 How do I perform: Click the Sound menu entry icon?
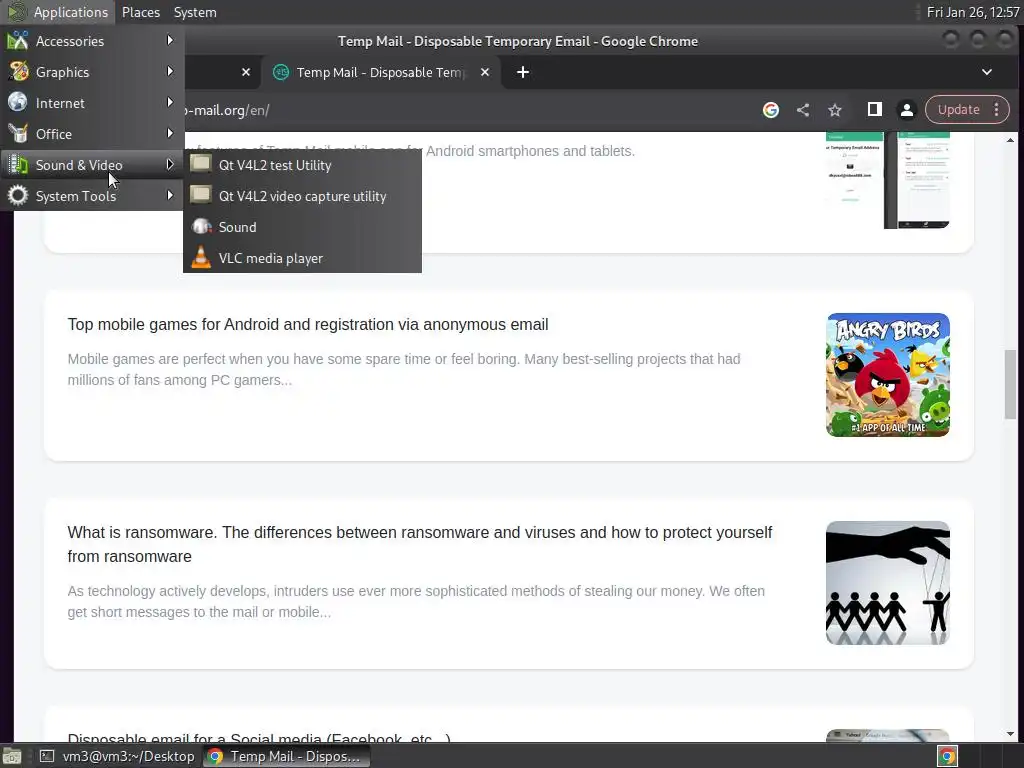click(201, 227)
